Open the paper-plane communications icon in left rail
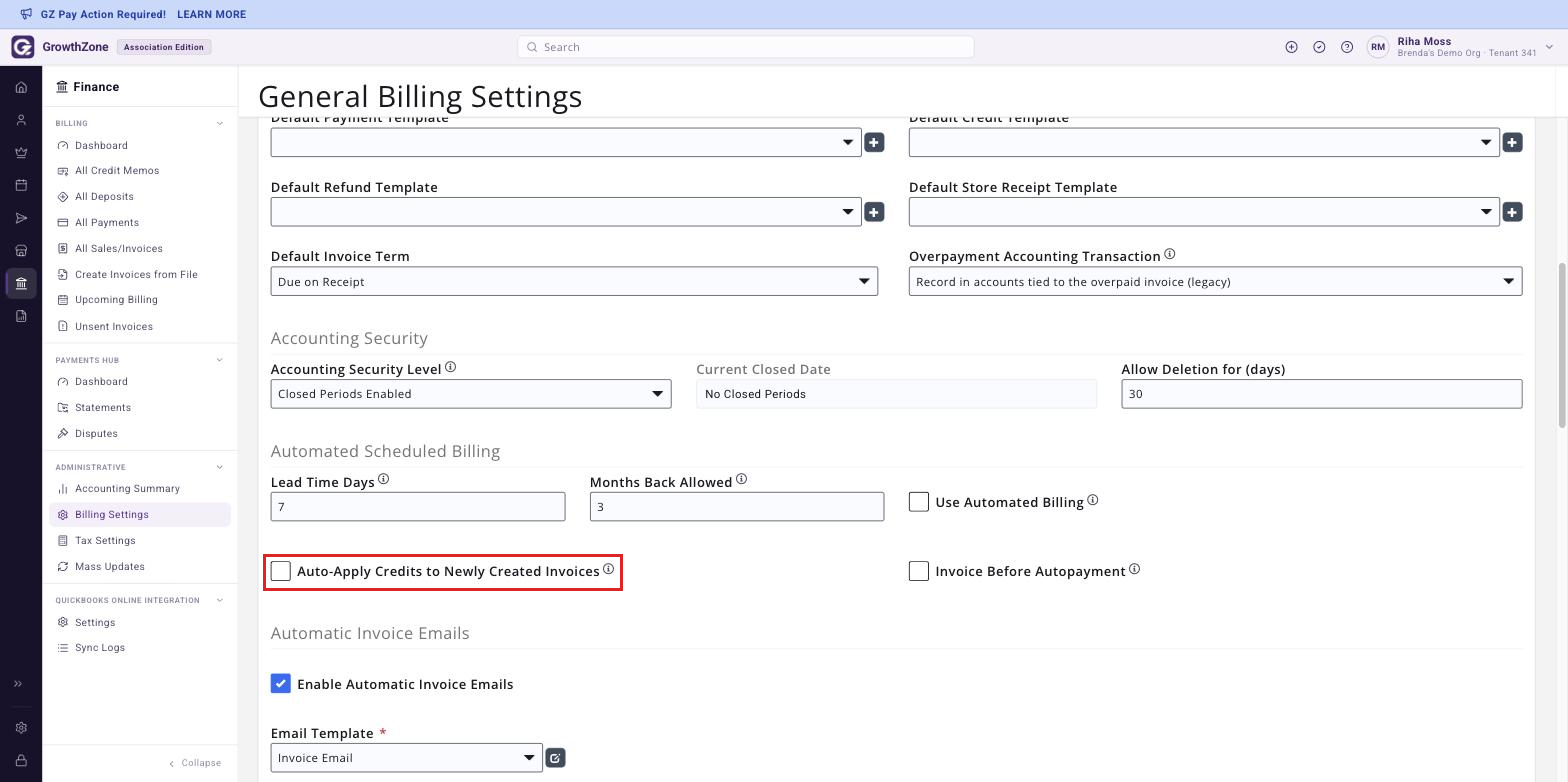 tap(21, 218)
